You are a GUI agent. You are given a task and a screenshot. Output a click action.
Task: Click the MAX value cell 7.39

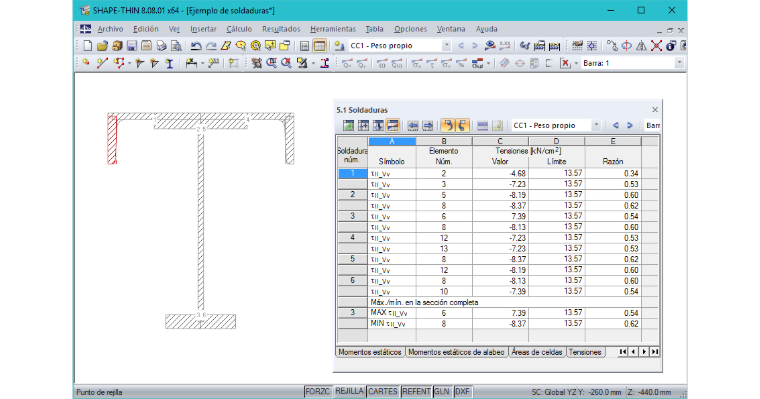tap(500, 313)
